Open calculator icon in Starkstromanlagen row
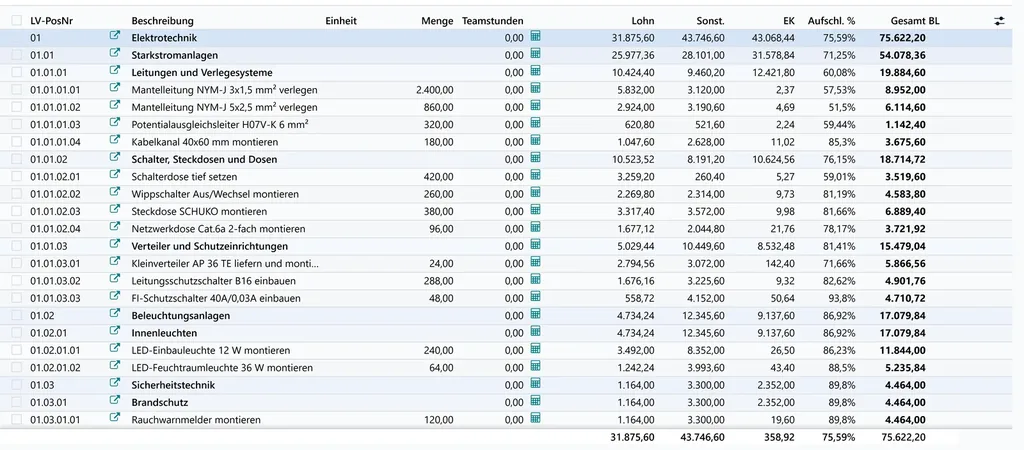 click(536, 54)
